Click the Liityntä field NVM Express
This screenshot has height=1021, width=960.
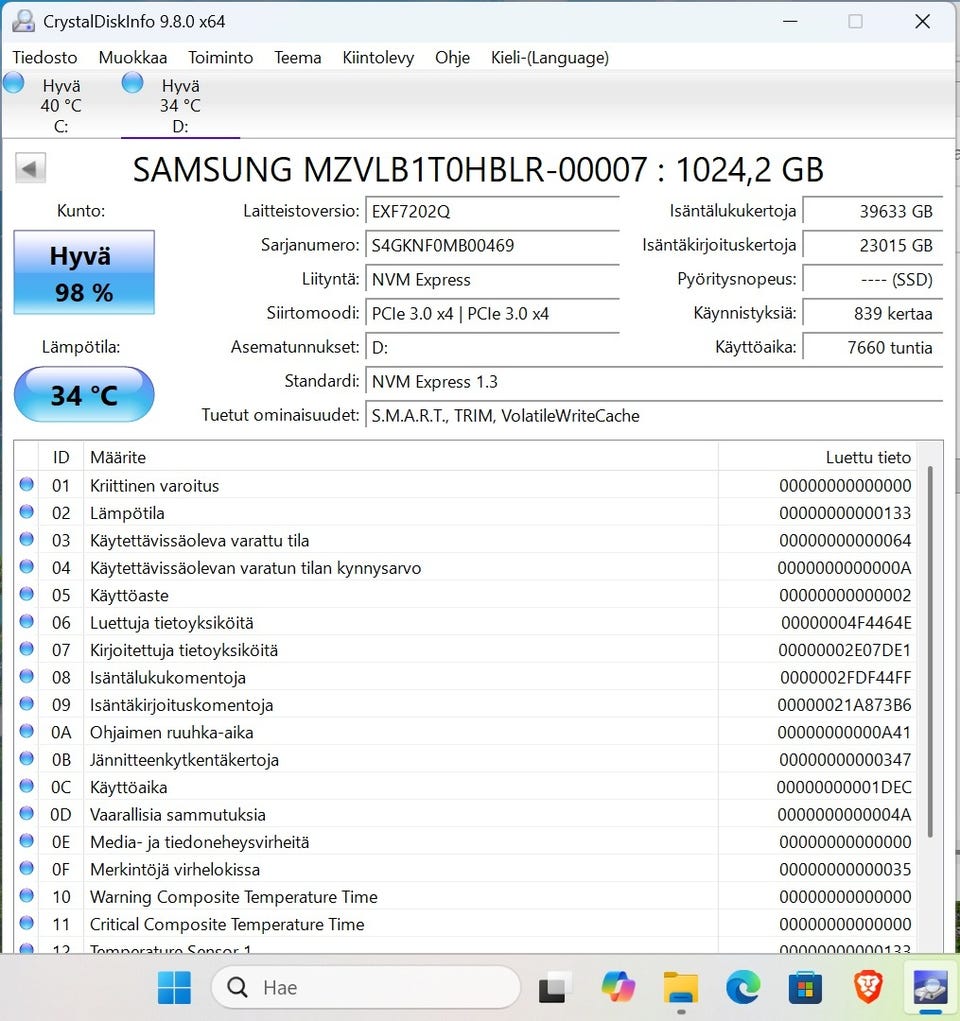[x=492, y=279]
